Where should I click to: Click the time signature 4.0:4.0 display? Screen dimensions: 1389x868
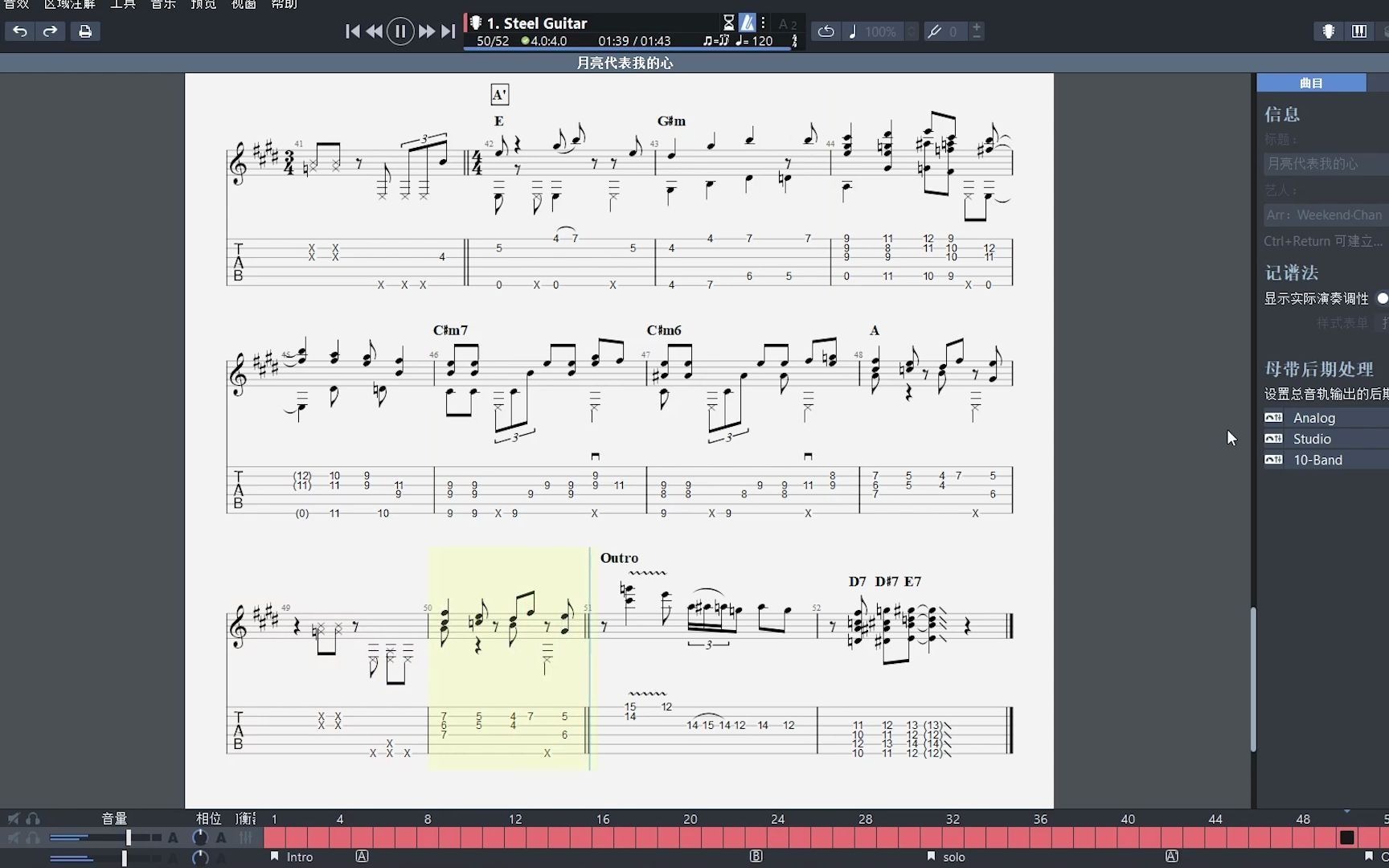click(544, 41)
